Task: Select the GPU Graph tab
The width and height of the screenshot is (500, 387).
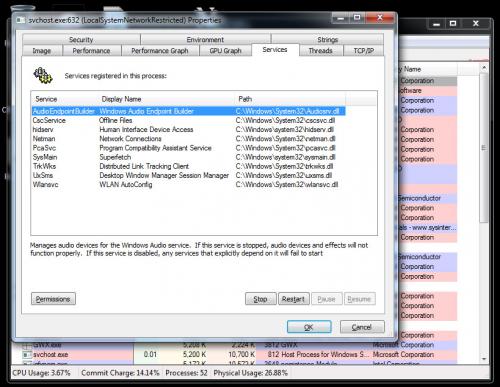Action: [226, 51]
